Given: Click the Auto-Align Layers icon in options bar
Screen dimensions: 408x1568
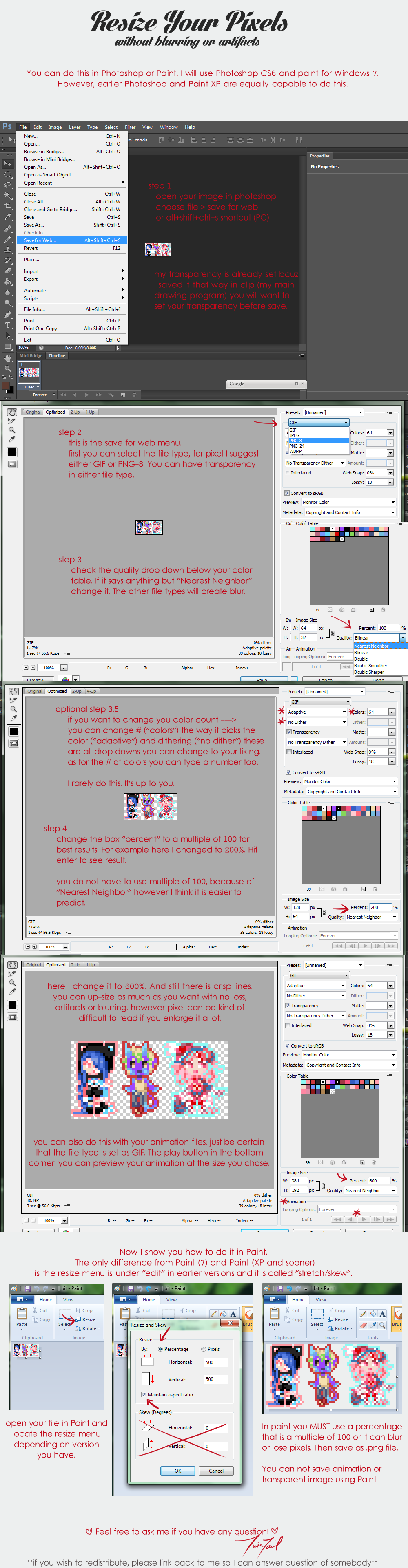Looking at the screenshot, I should tap(299, 140).
